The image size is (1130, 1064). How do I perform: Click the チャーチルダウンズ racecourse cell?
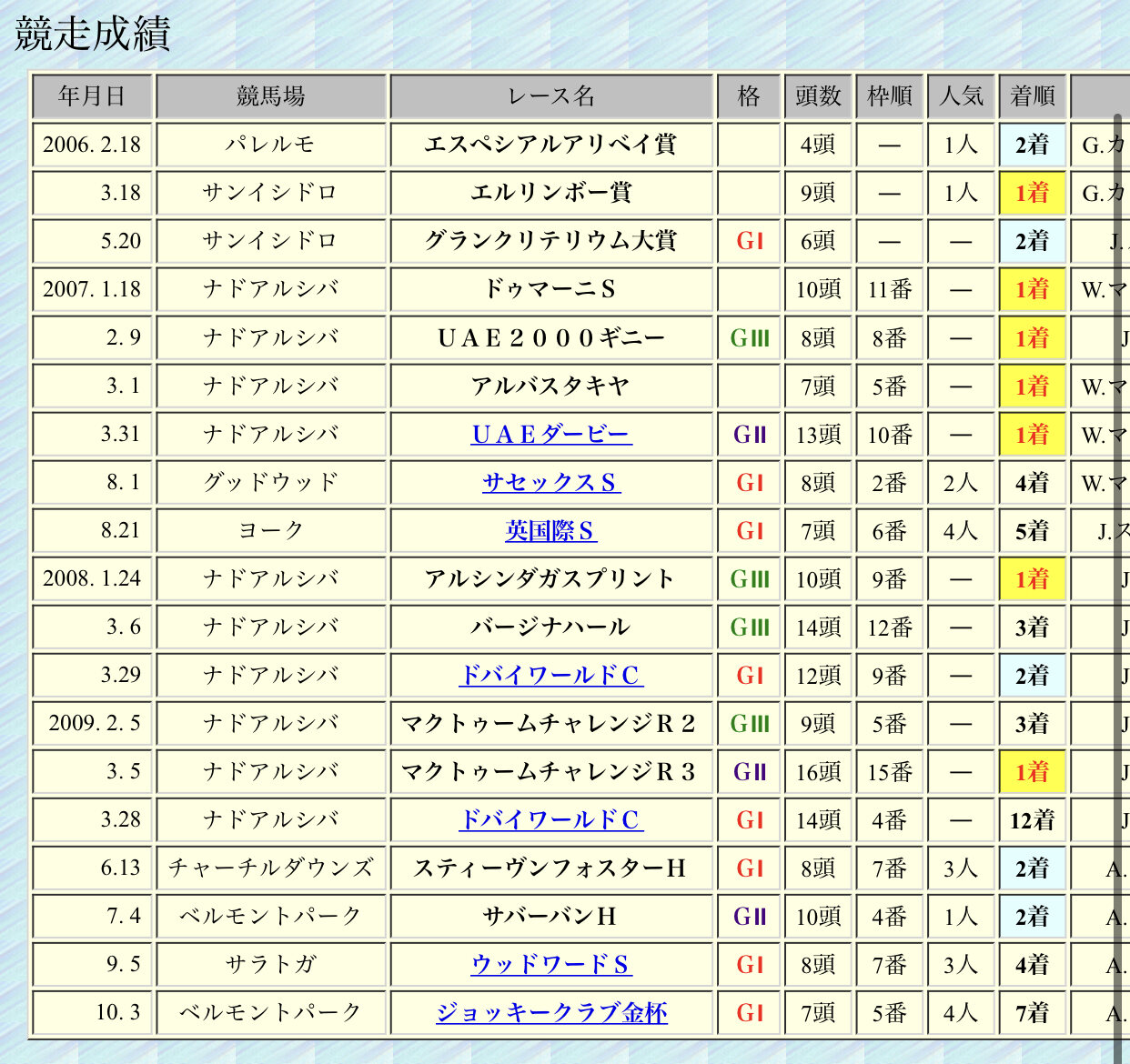(271, 868)
